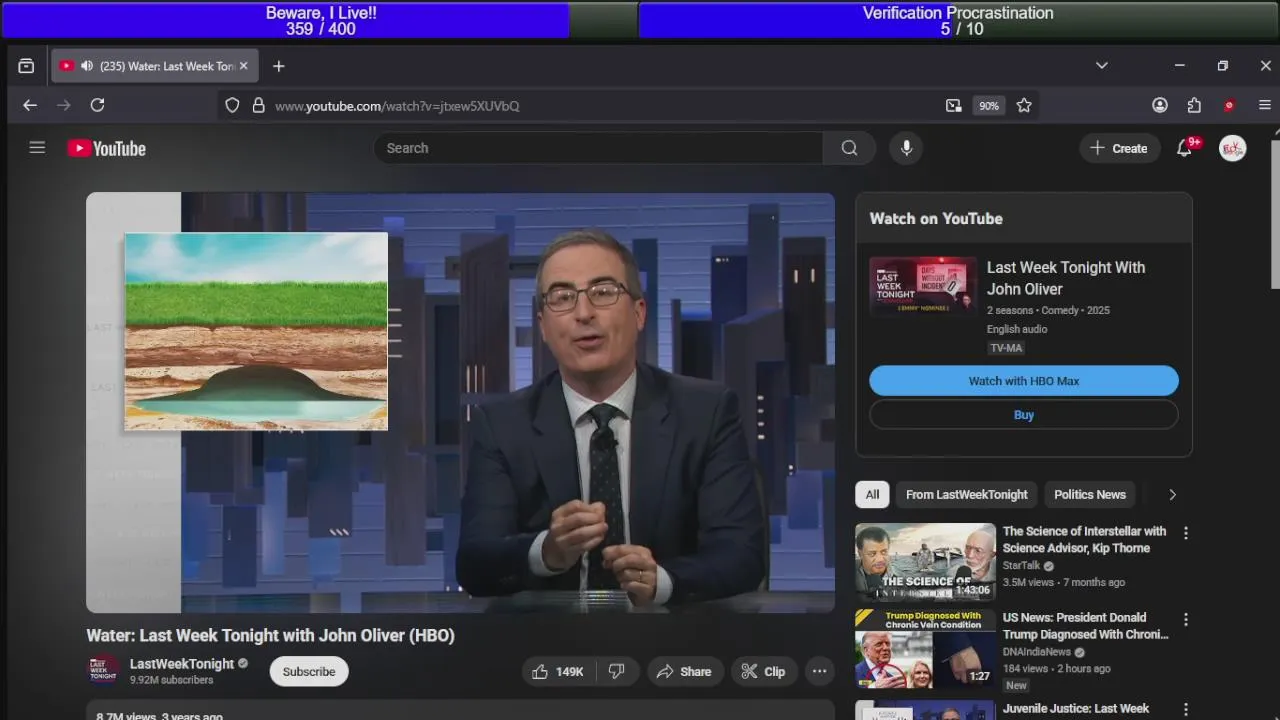The image size is (1280, 720).
Task: Open the browser application menu
Action: [1265, 105]
